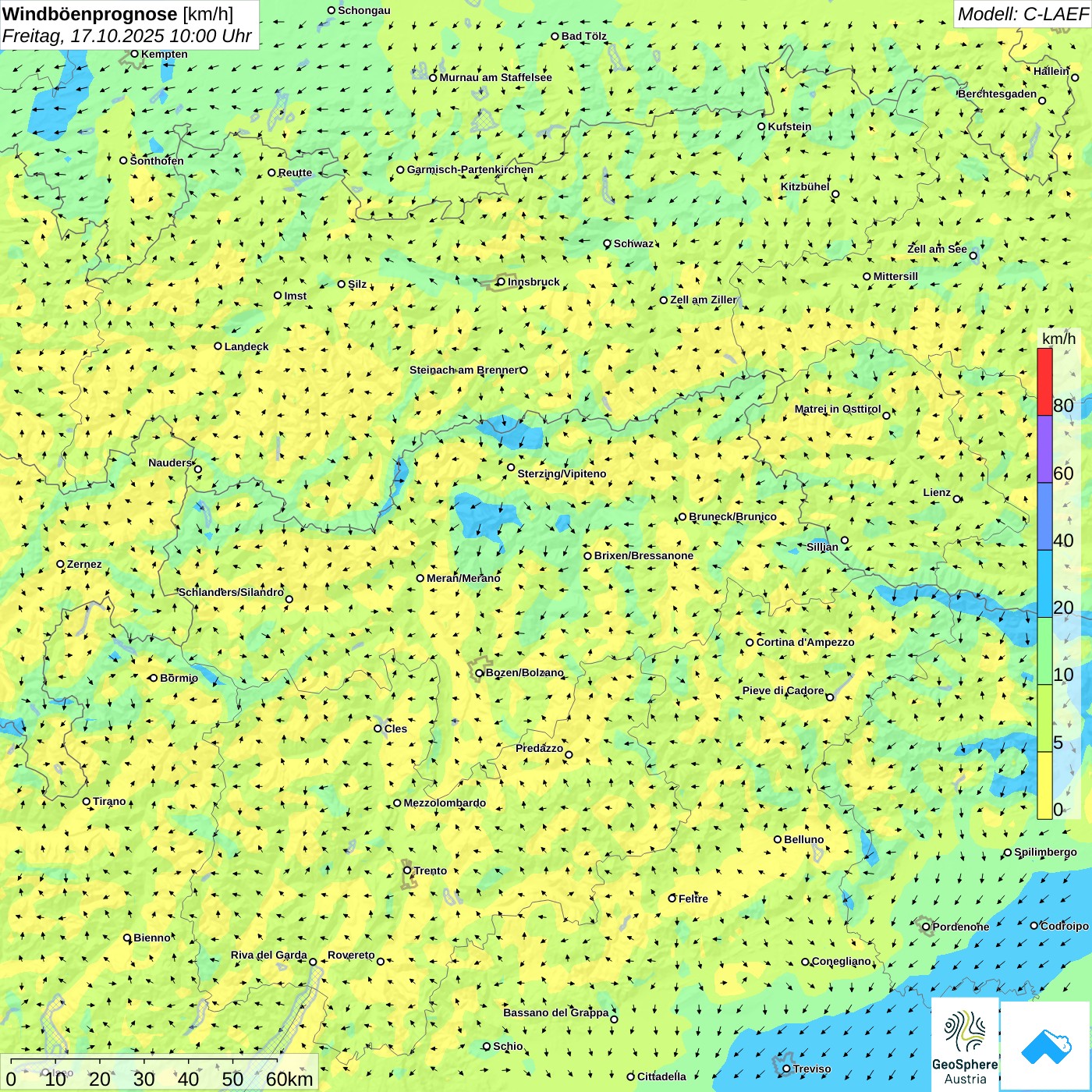Click the 60km scale bar label
1092x1092 pixels.
(289, 1079)
